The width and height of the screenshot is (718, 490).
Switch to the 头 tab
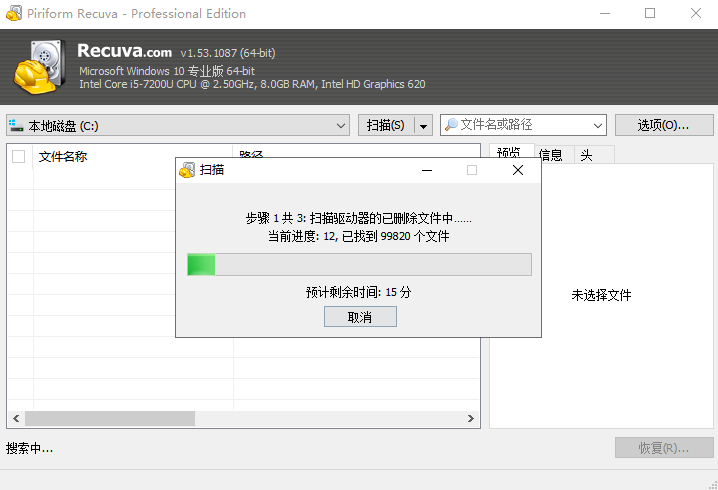pyautogui.click(x=587, y=155)
